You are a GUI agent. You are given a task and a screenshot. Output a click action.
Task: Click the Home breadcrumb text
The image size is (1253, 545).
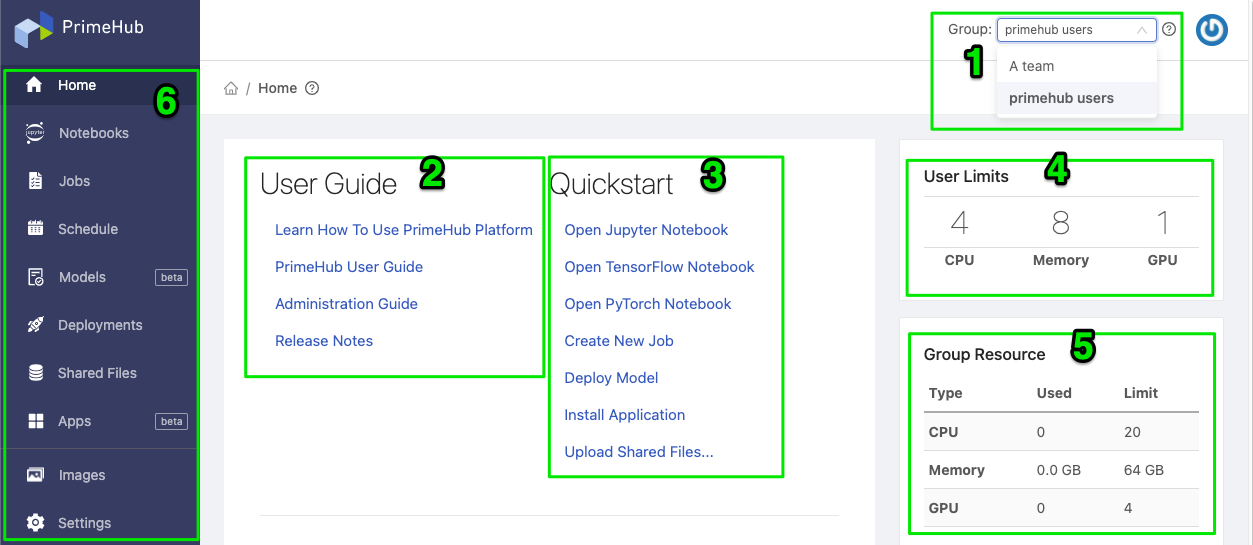click(x=277, y=88)
